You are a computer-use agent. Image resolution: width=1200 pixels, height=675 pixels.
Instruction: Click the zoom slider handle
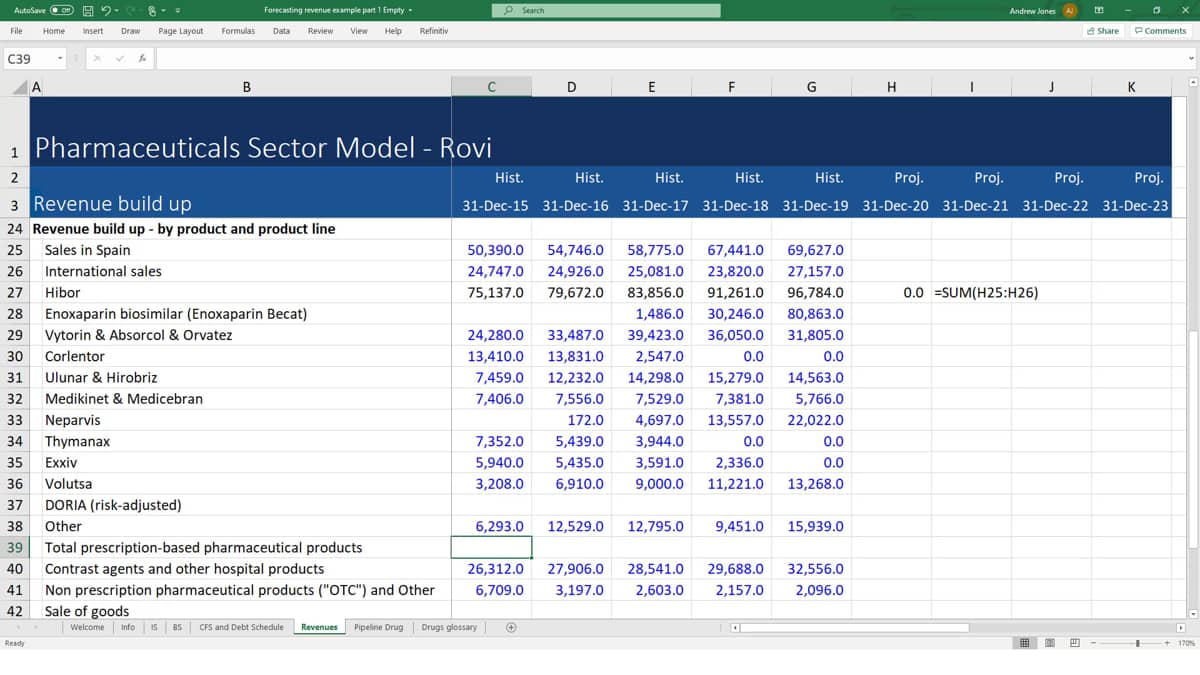[1138, 643]
